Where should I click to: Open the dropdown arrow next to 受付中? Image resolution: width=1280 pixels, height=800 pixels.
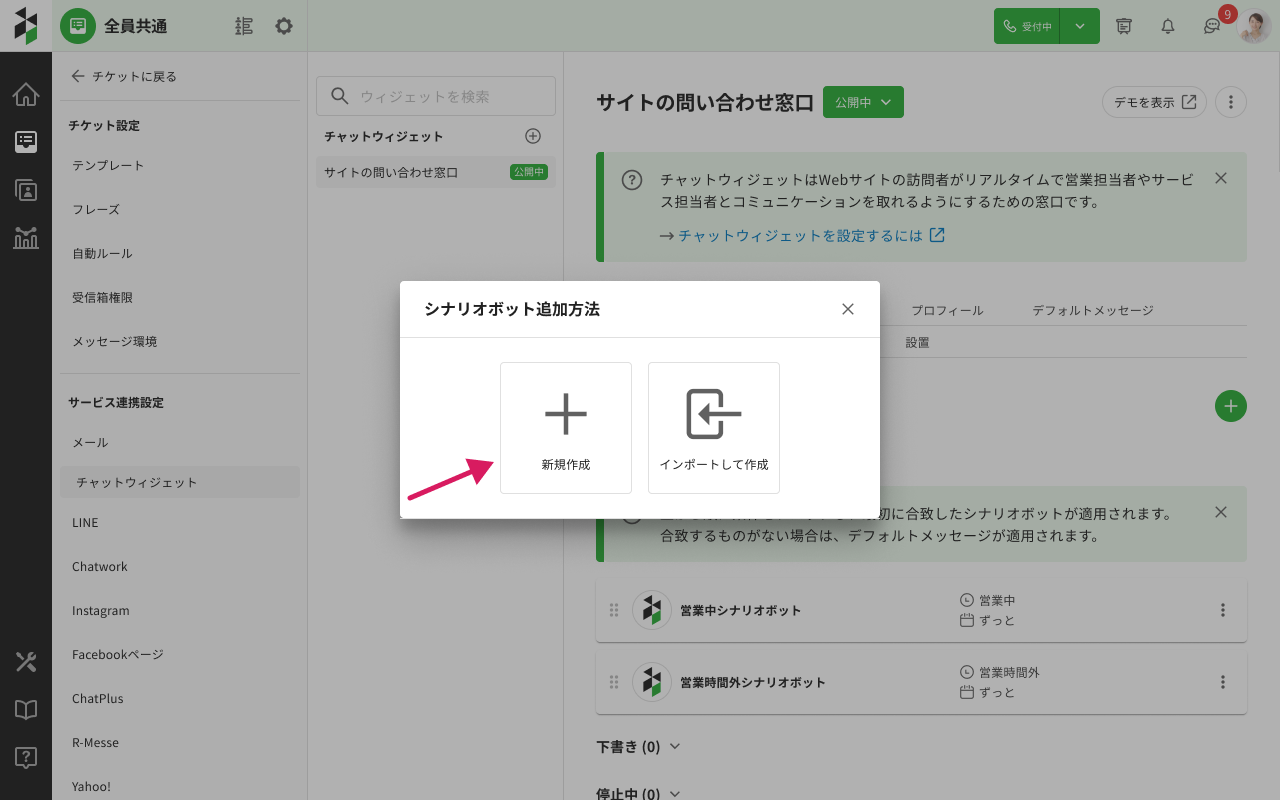pos(1080,26)
